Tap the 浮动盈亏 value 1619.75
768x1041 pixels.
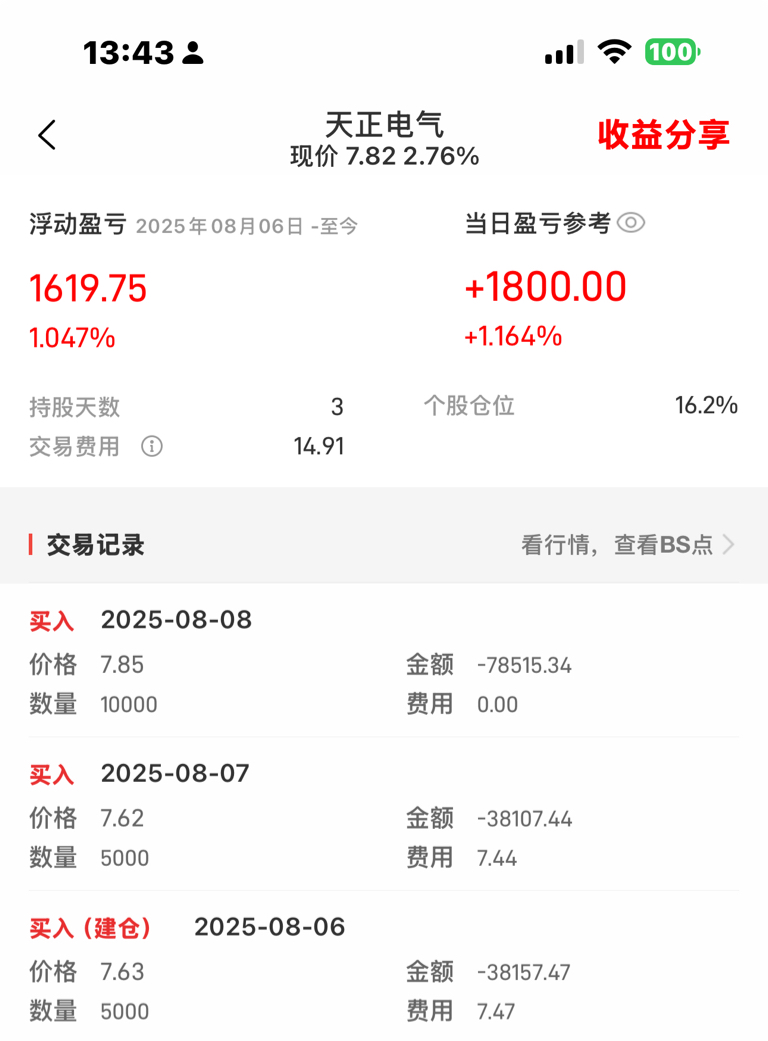coord(88,289)
